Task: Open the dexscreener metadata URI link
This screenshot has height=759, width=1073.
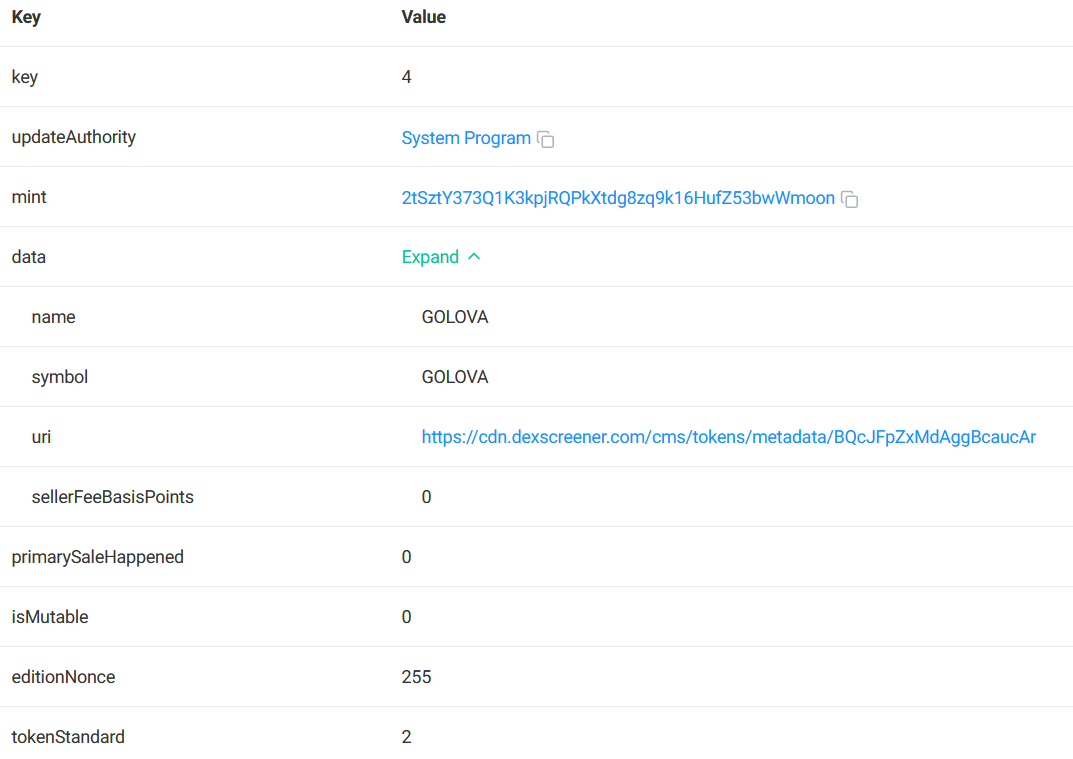Action: (x=728, y=437)
